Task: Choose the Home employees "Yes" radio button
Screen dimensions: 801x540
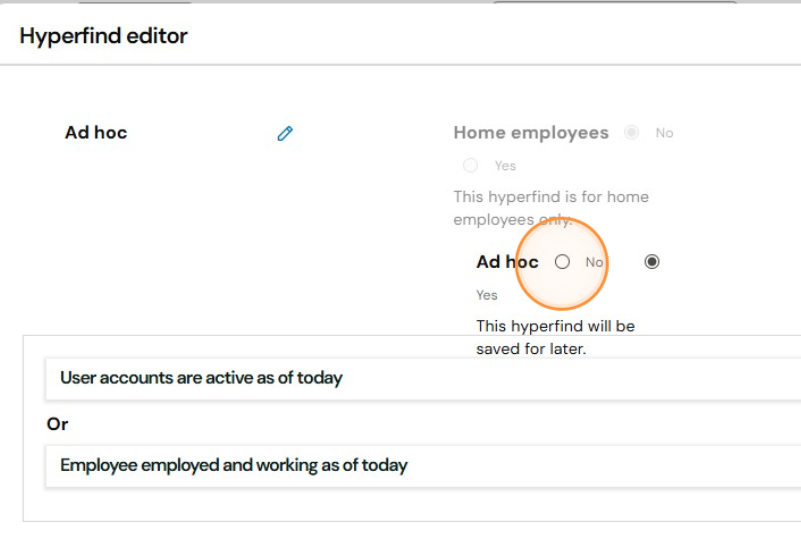Action: [470, 165]
